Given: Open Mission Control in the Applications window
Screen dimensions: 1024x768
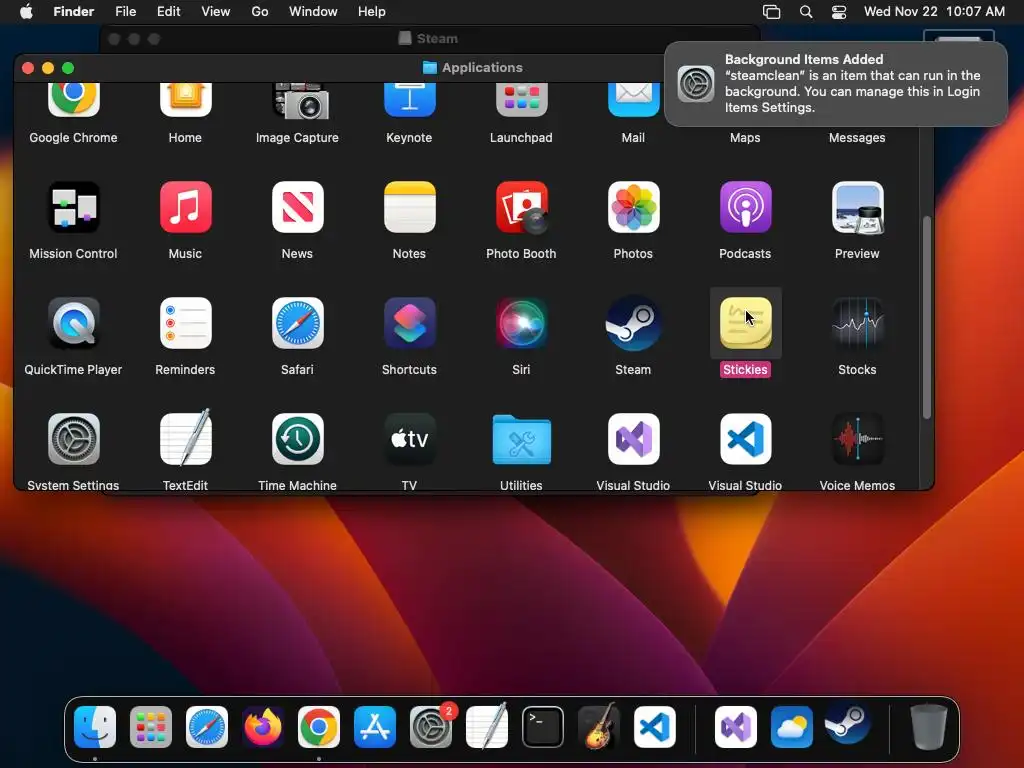Looking at the screenshot, I should pyautogui.click(x=74, y=207).
